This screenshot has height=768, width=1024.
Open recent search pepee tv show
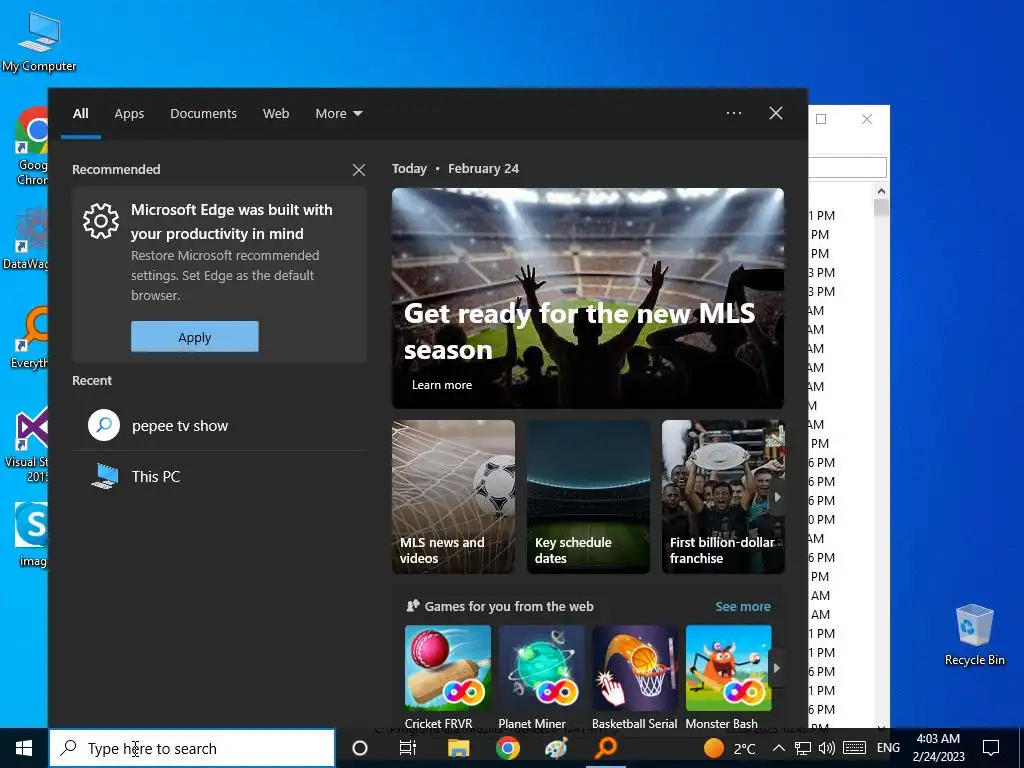pos(220,426)
